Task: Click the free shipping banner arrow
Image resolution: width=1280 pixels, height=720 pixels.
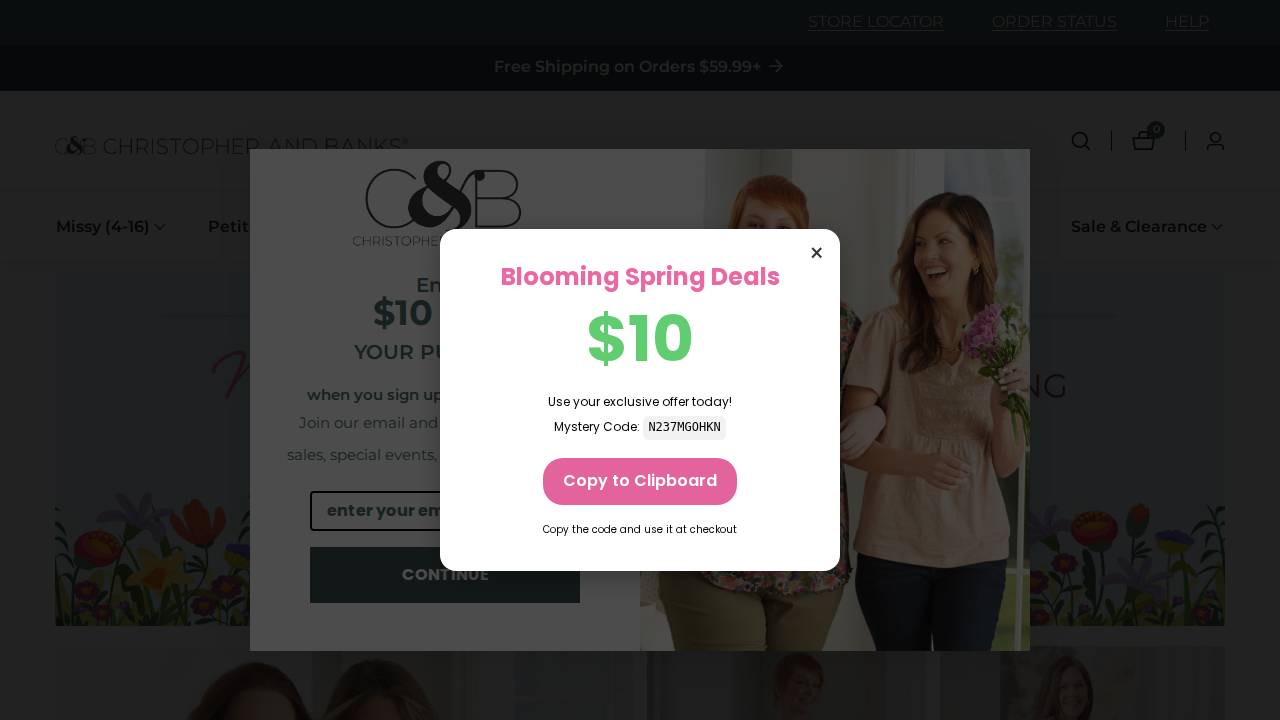Action: click(776, 66)
